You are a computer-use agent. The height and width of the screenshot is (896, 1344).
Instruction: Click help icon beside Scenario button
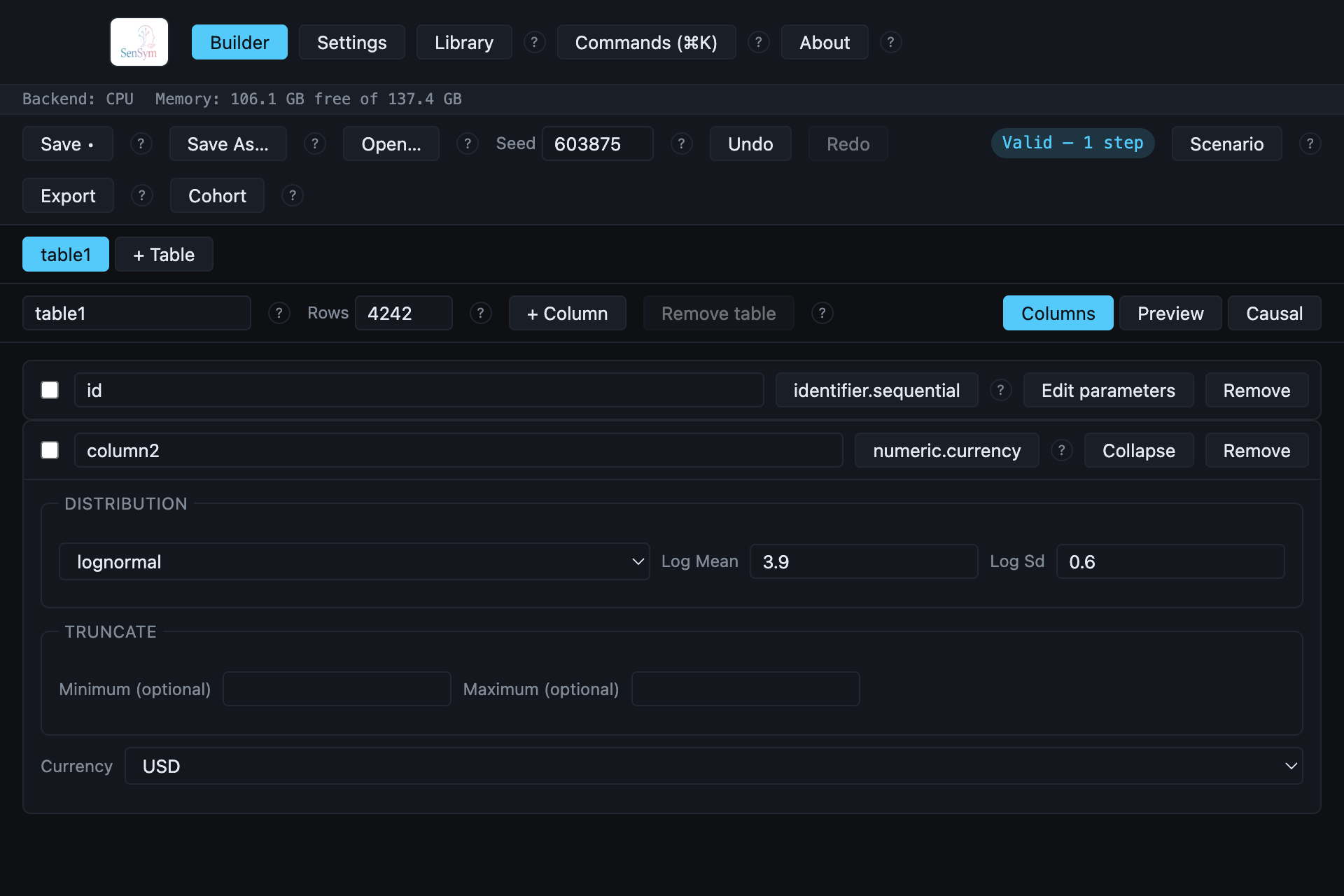tap(1310, 143)
